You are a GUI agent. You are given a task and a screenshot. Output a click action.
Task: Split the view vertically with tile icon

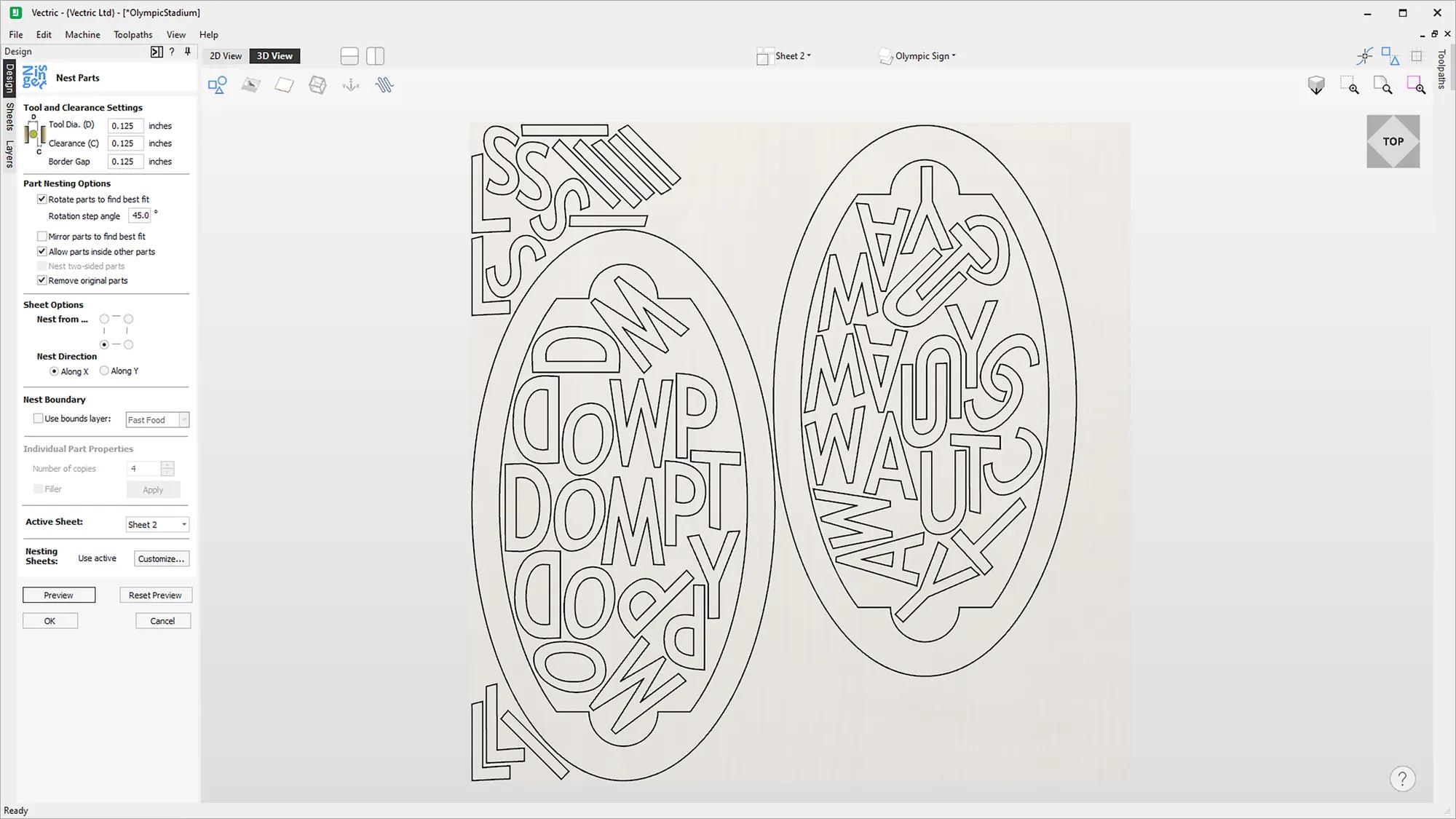pos(375,56)
